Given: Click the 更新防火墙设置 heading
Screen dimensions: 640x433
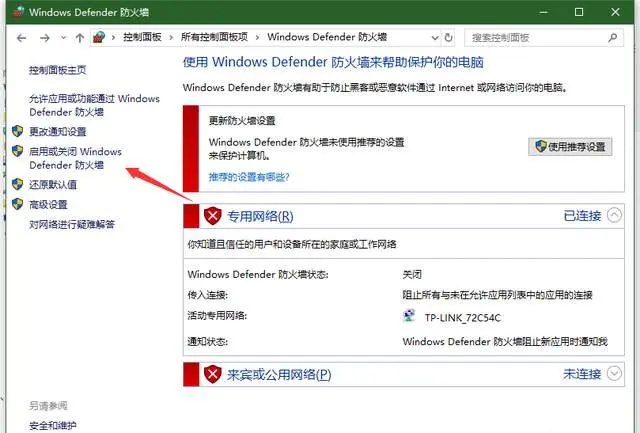Looking at the screenshot, I should pyautogui.click(x=242, y=121).
